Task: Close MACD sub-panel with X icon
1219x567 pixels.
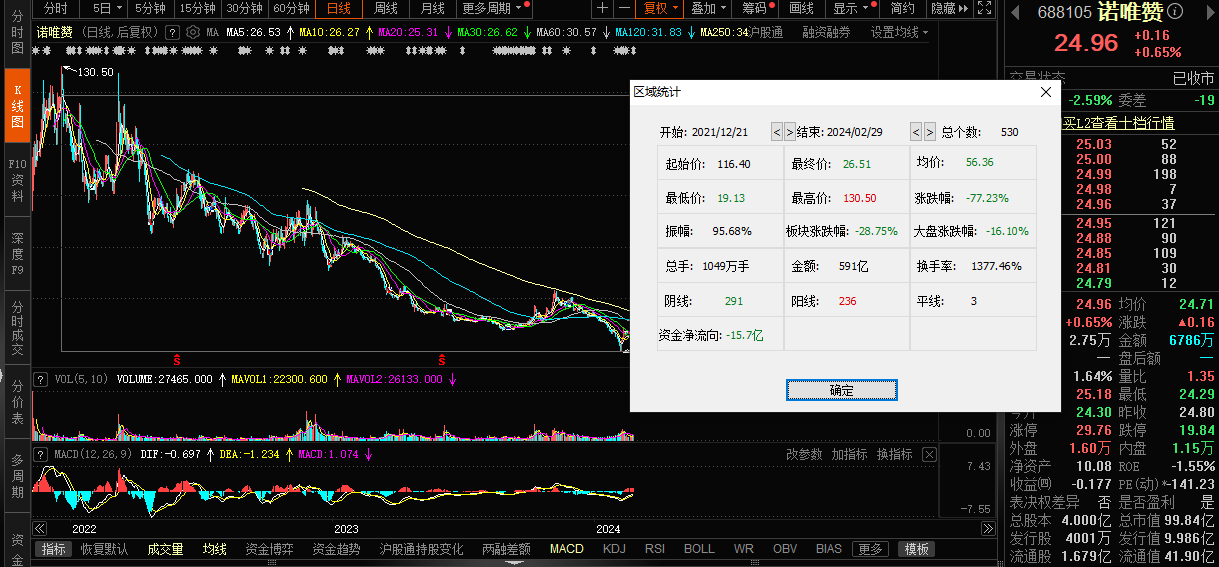Action: coord(929,455)
